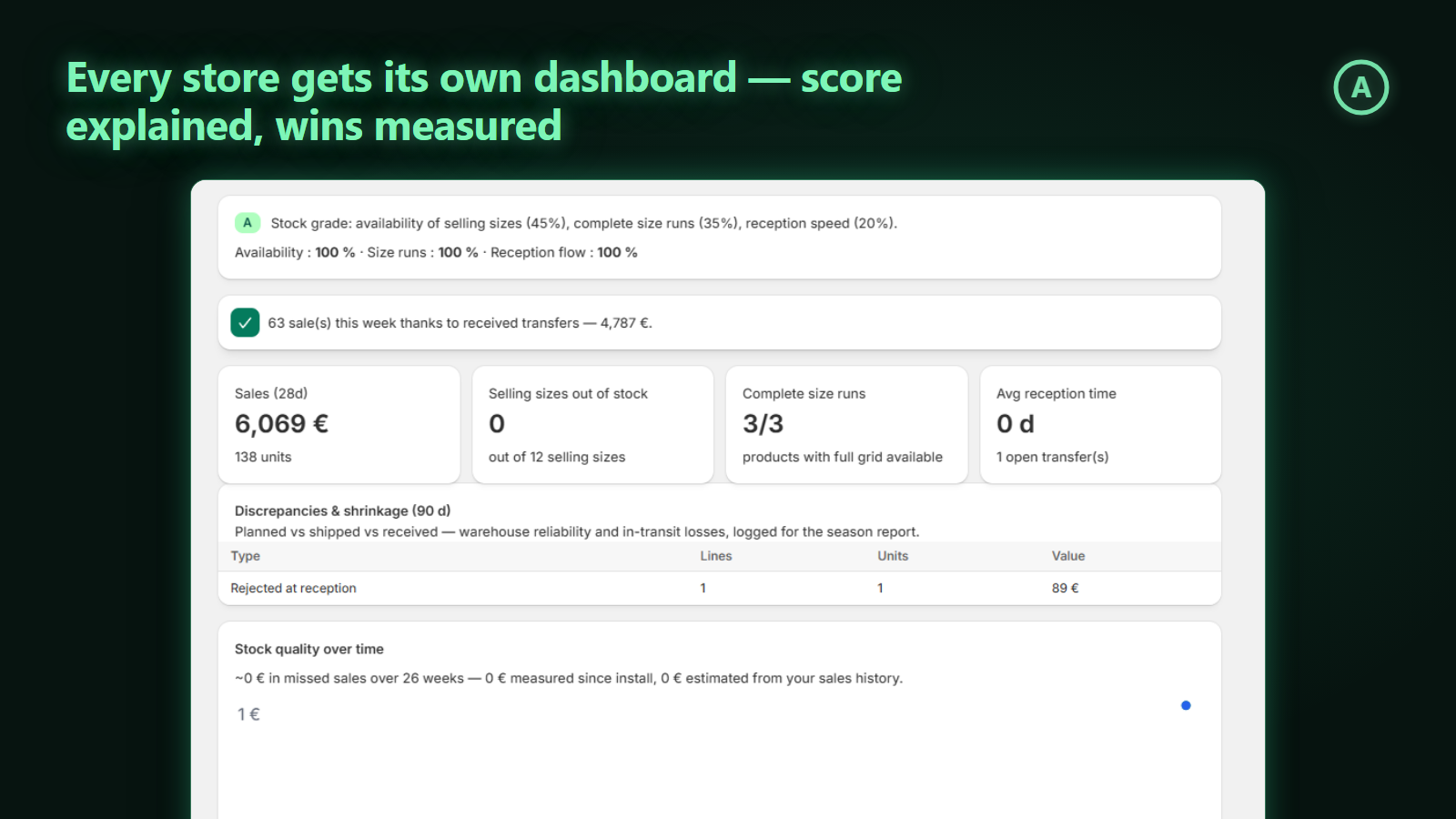Click the 63 sale(s) this week message
Screen dimensions: 1456x819
[x=460, y=323]
